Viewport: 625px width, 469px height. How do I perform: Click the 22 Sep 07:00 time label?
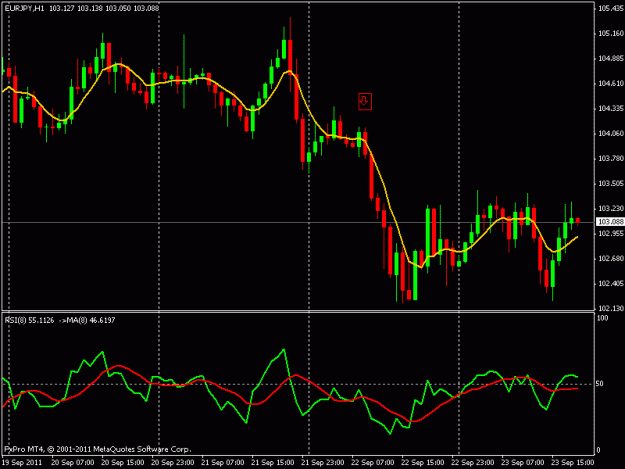point(373,463)
